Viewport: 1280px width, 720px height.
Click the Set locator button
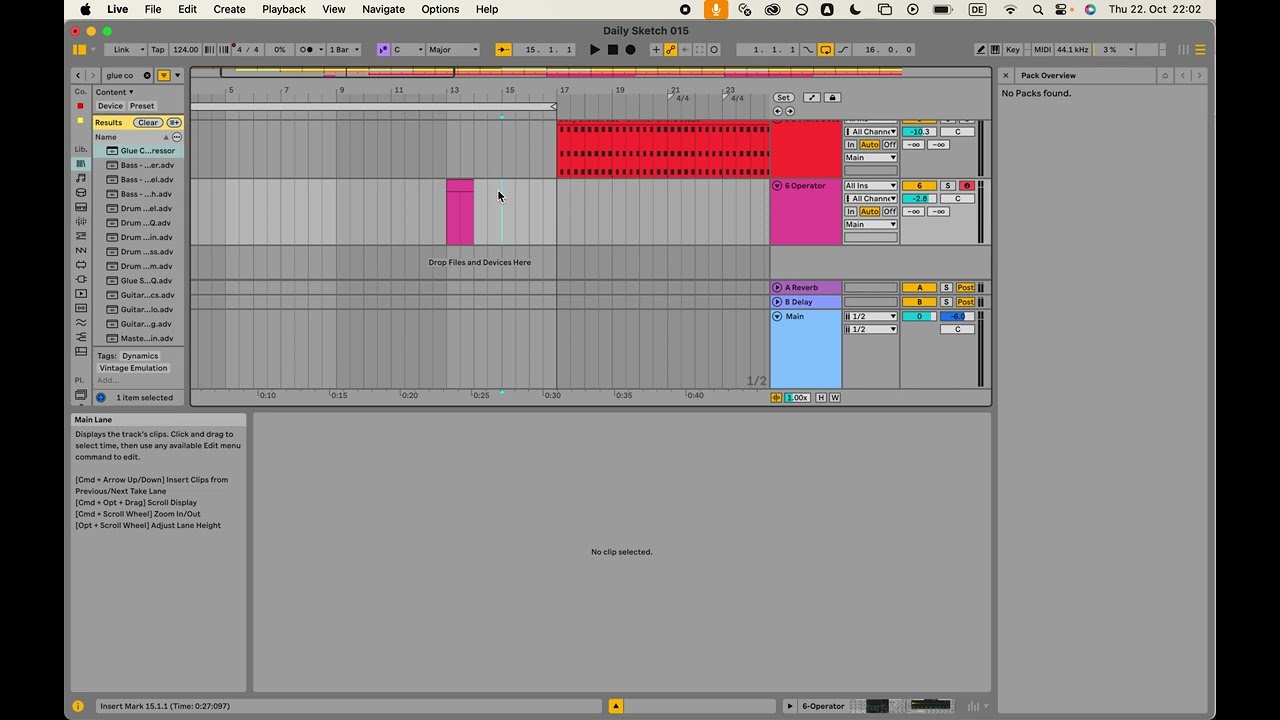tap(783, 98)
